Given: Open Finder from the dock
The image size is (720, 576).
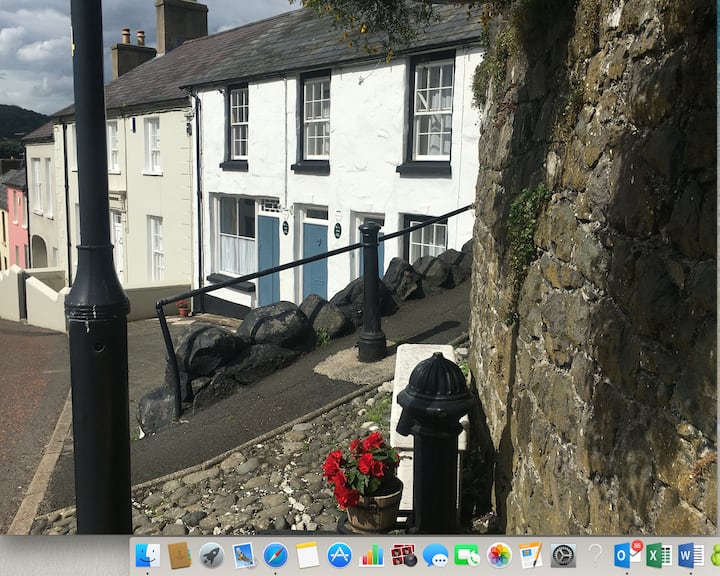Looking at the screenshot, I should (147, 555).
